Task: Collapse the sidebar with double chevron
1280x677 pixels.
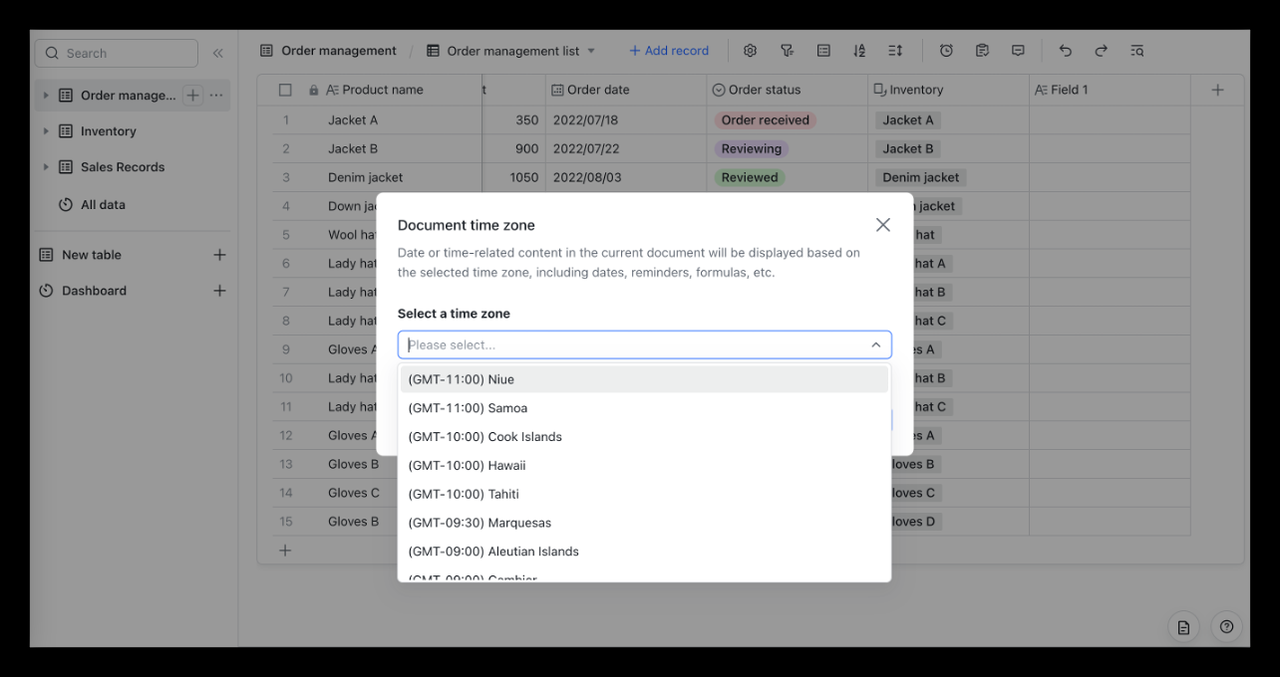Action: coord(218,53)
